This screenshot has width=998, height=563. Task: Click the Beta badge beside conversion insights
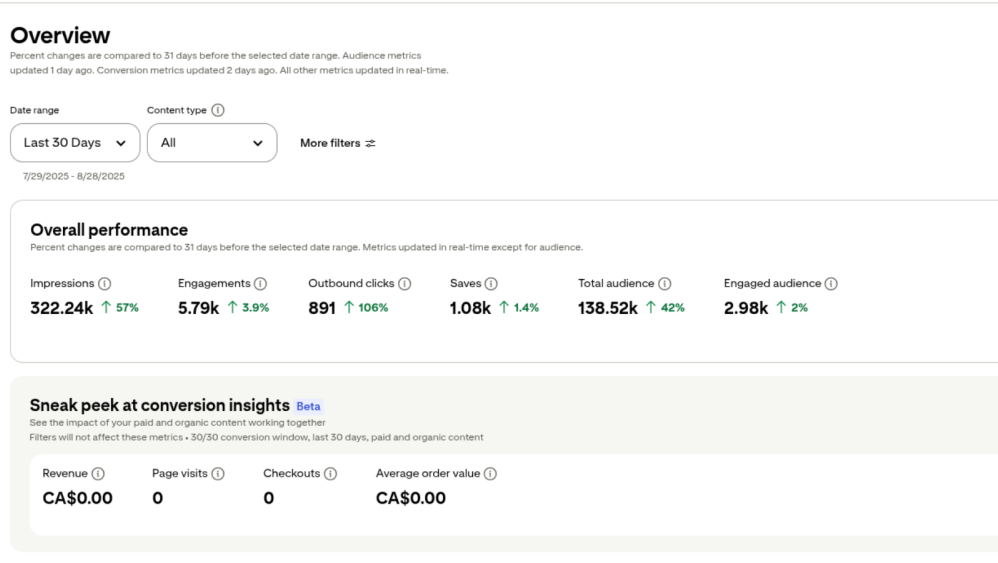click(308, 406)
